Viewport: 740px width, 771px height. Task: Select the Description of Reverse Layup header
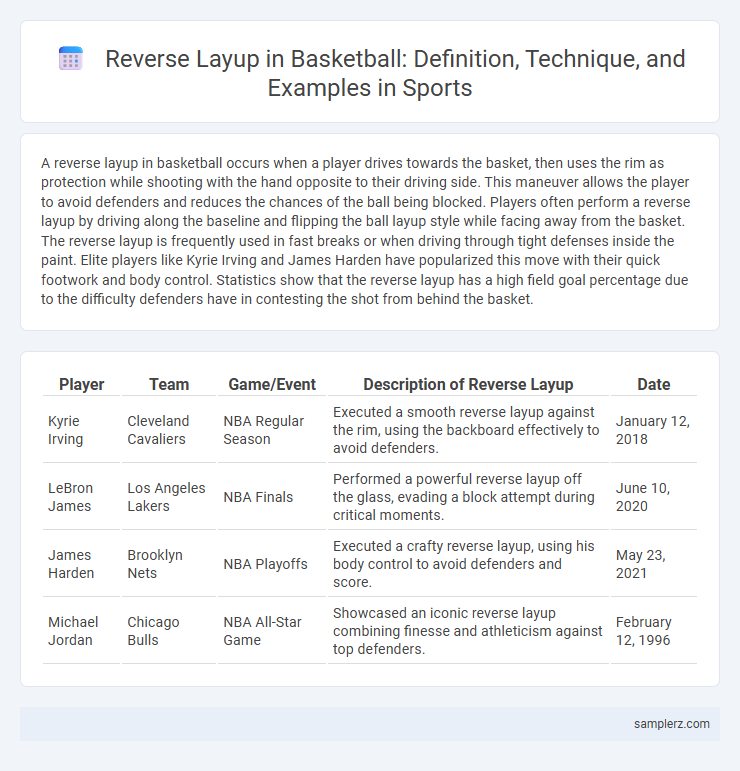pyautogui.click(x=468, y=384)
